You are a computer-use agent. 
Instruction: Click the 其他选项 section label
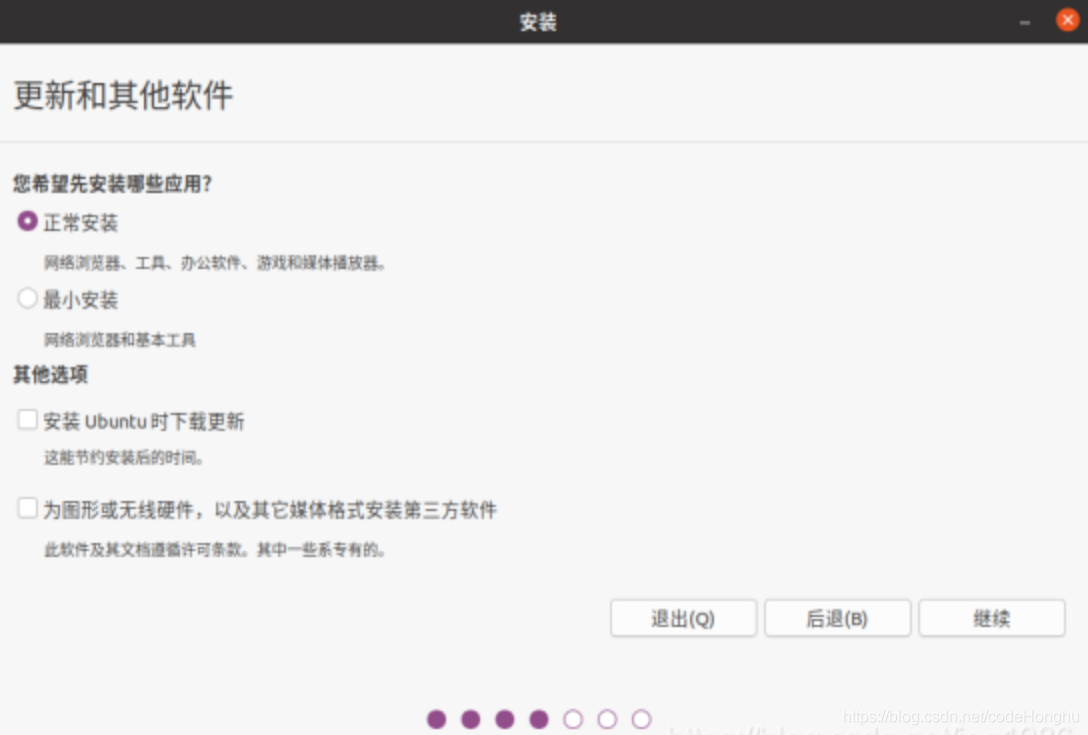pos(51,375)
